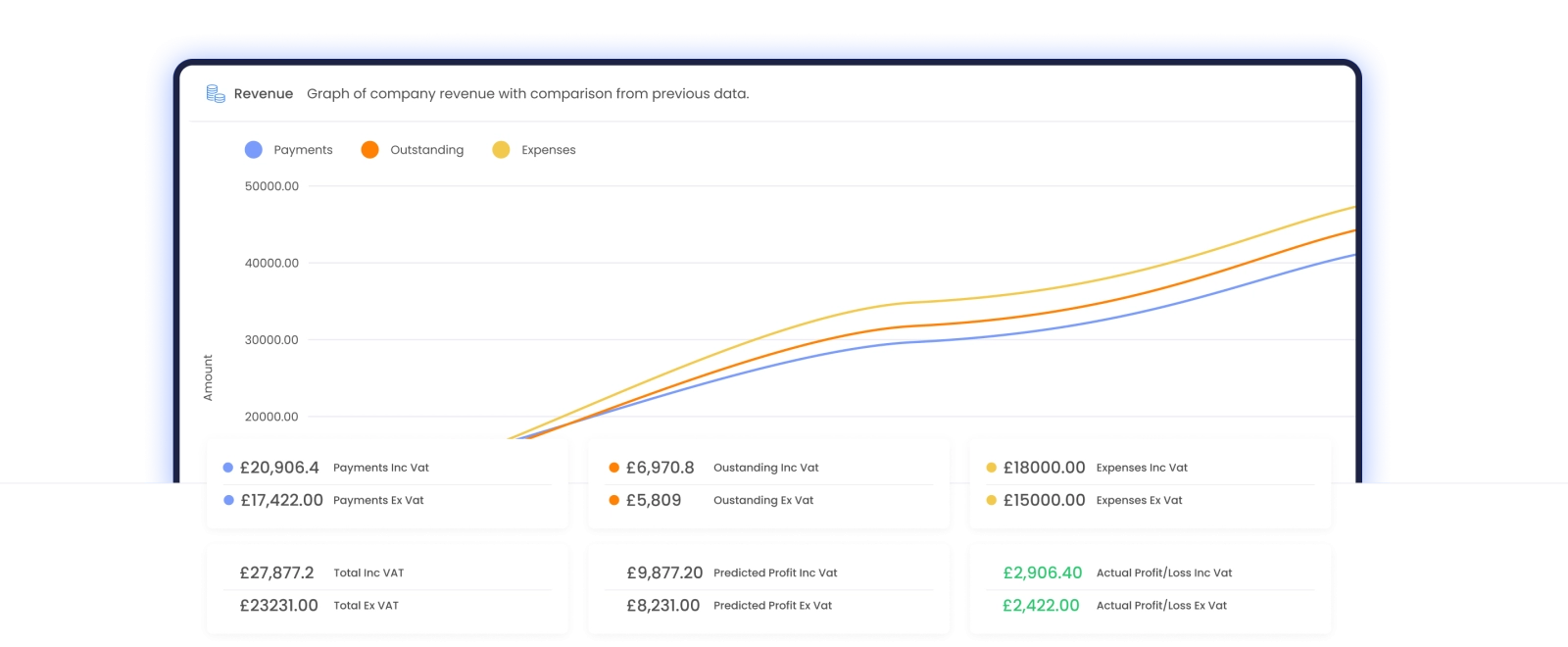Click the Expenses Inc Vat label
This screenshot has width=1568, height=647.
point(1142,468)
